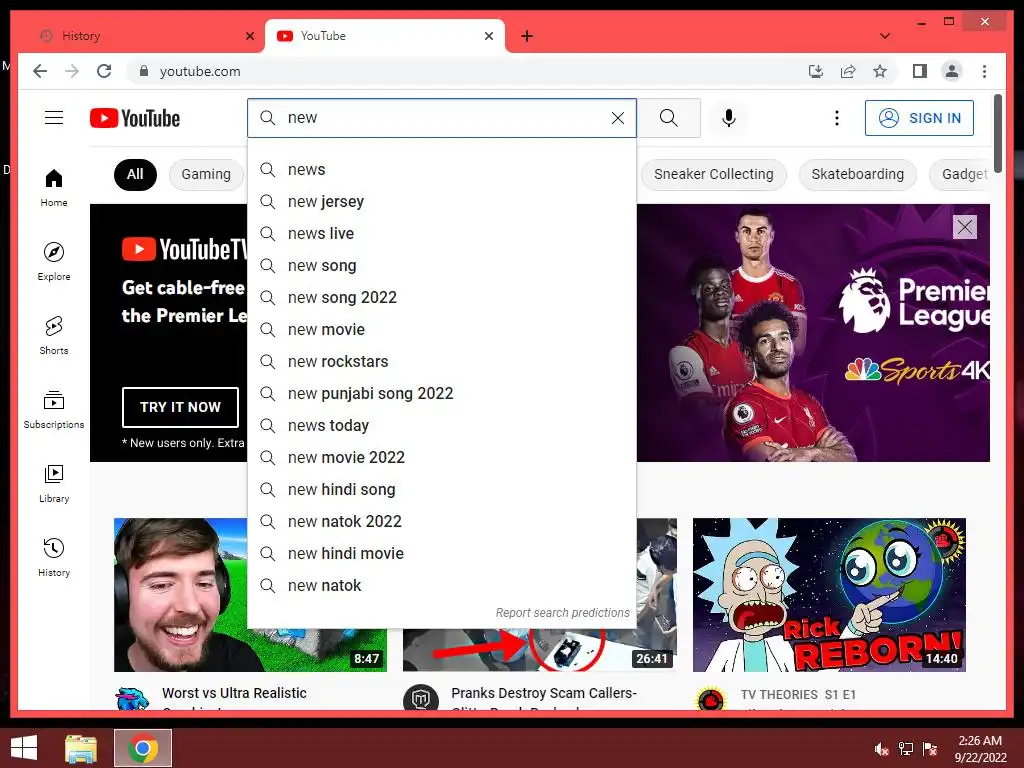Choose 'new punjabi song 2022' suggestion
The image size is (1024, 768).
point(441,394)
